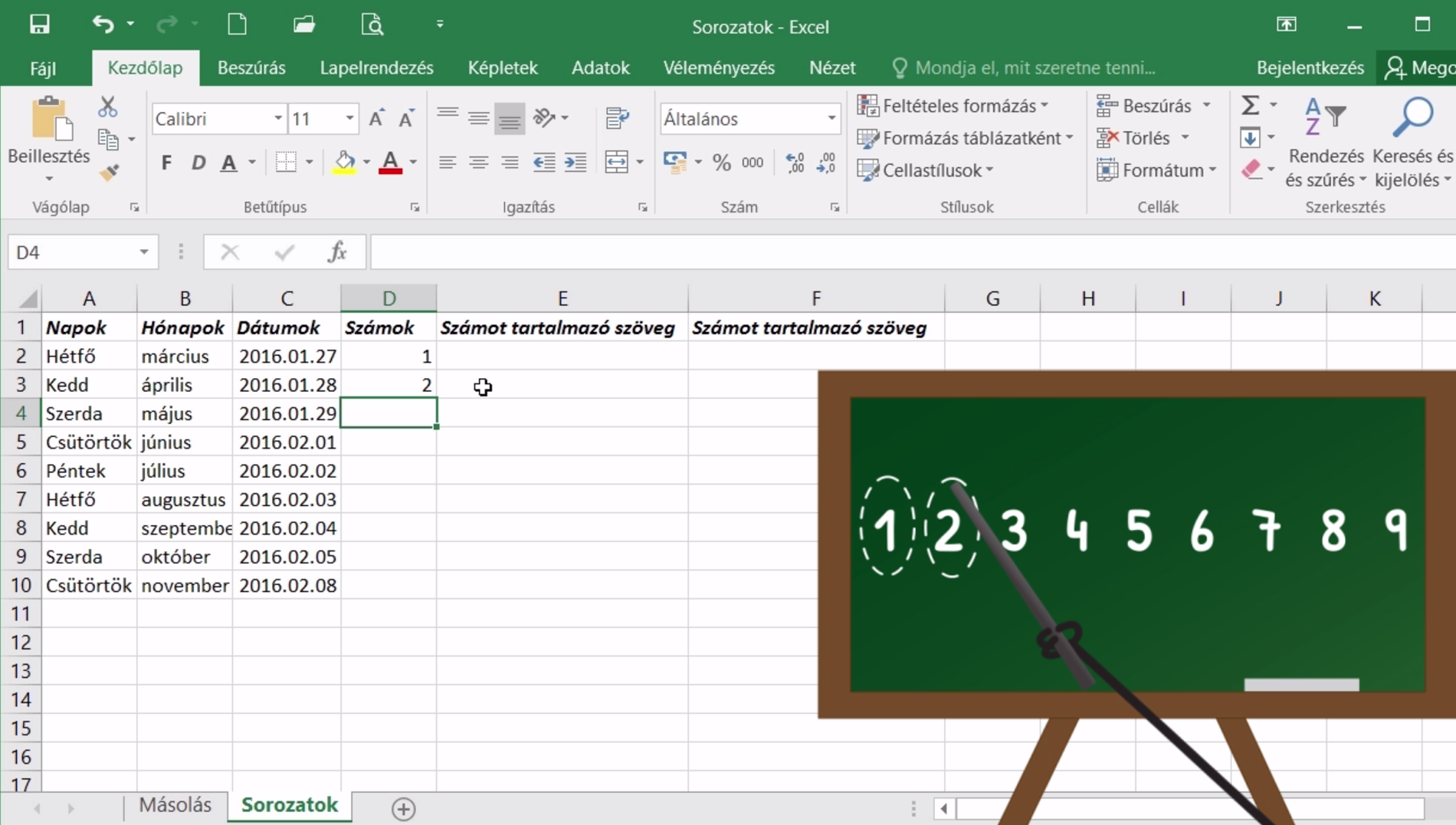Viewport: 1456px width, 825px height.
Task: Activate the Format Painter brush
Action: [109, 172]
